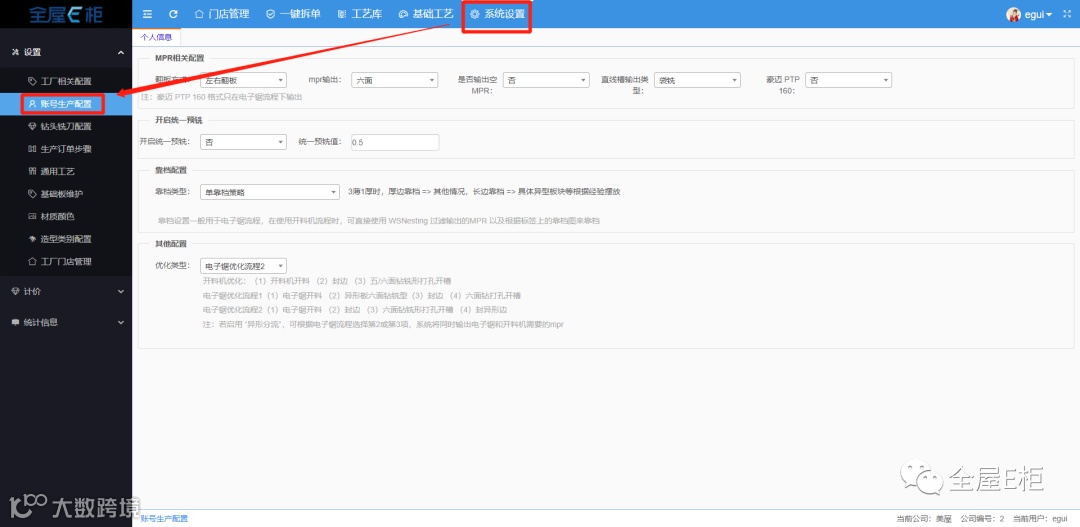The width and height of the screenshot is (1080, 527).
Task: Click the note about 豪迈 PTP 160 格式
Action: 221,97
